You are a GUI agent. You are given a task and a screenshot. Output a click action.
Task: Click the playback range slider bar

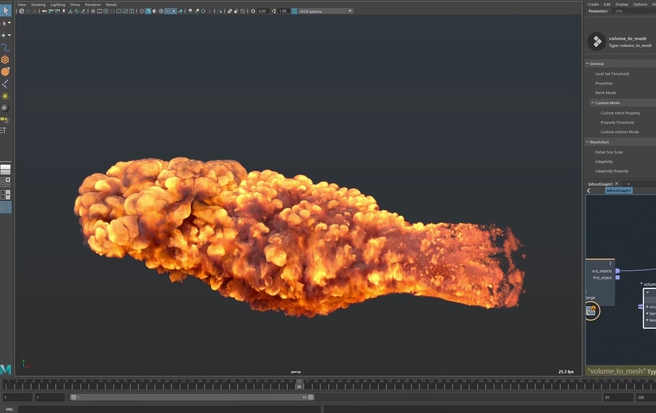[x=192, y=397]
